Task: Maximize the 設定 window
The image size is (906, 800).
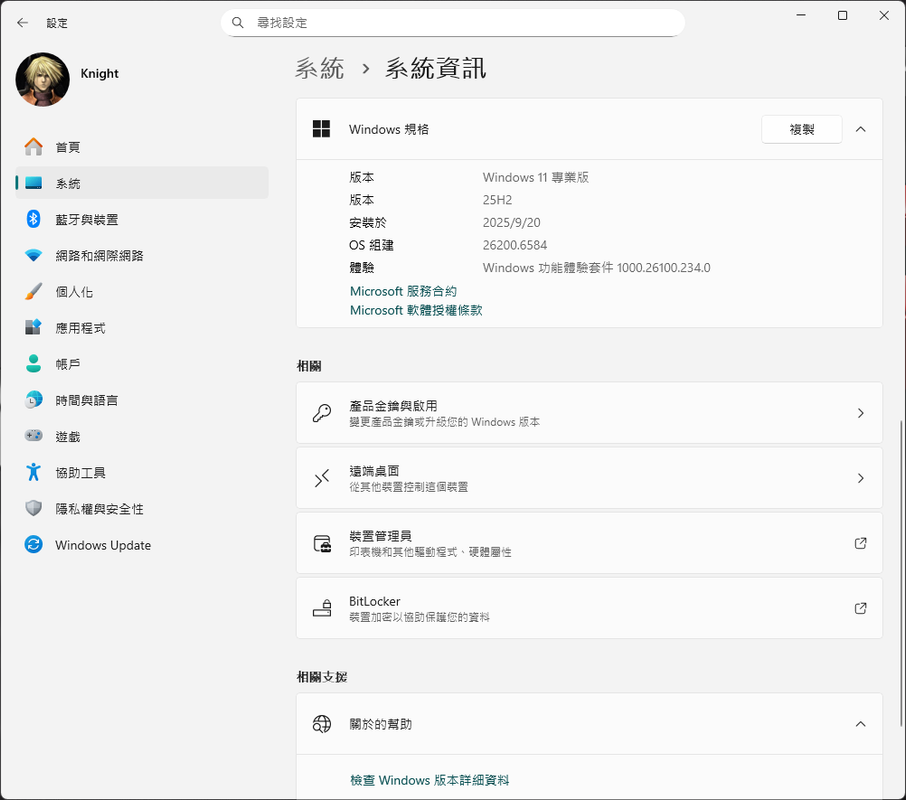Action: coord(842,16)
